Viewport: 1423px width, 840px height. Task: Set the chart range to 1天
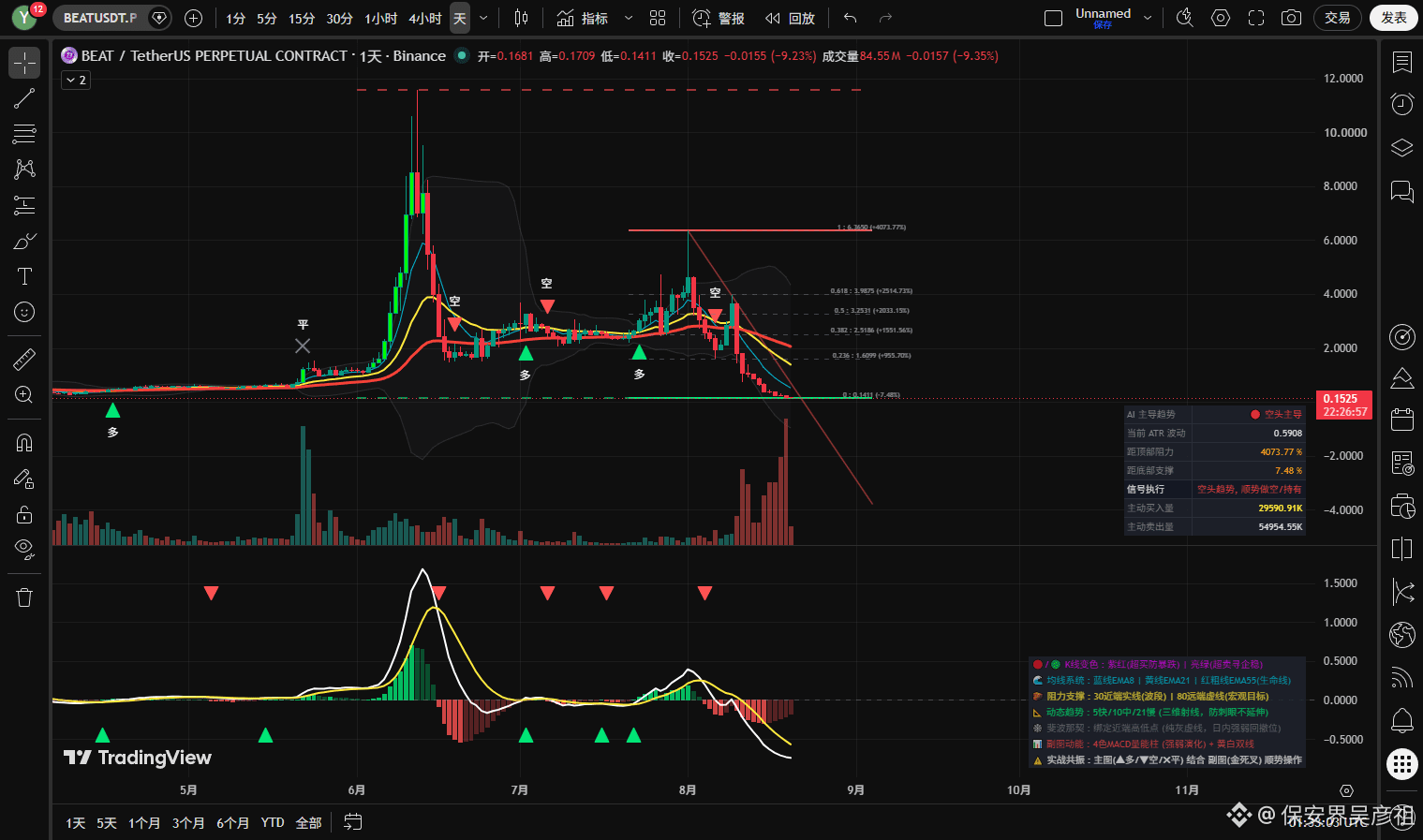click(x=76, y=823)
